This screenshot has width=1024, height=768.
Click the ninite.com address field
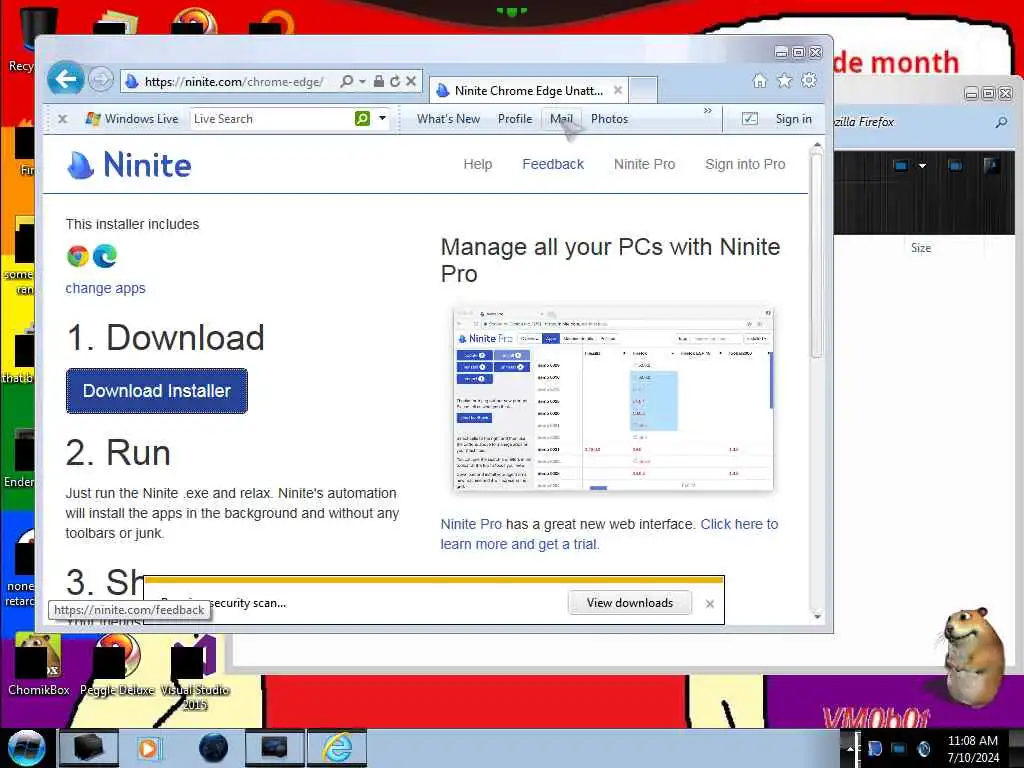click(x=234, y=82)
